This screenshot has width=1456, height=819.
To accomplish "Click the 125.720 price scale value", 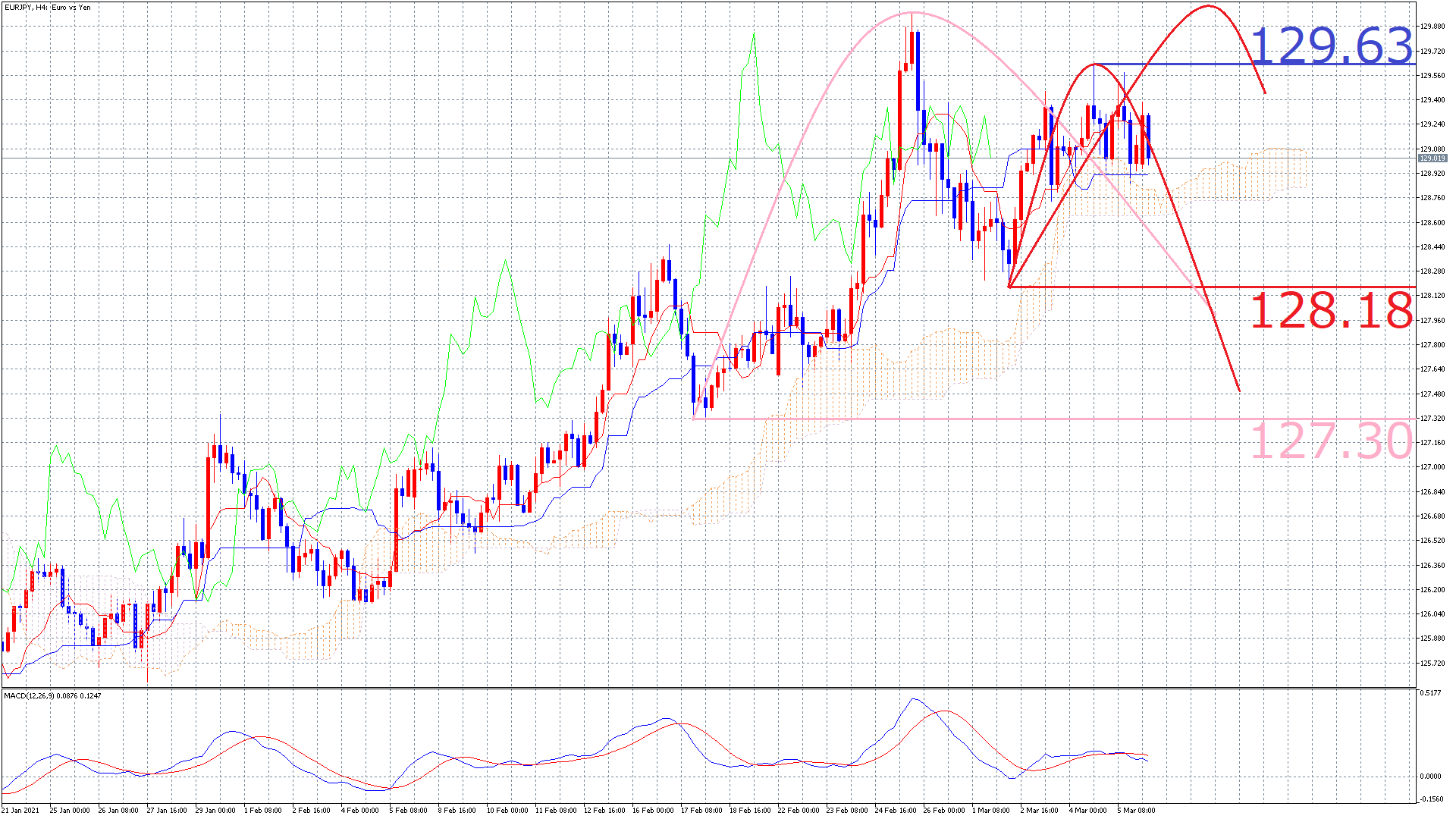I will point(1432,663).
